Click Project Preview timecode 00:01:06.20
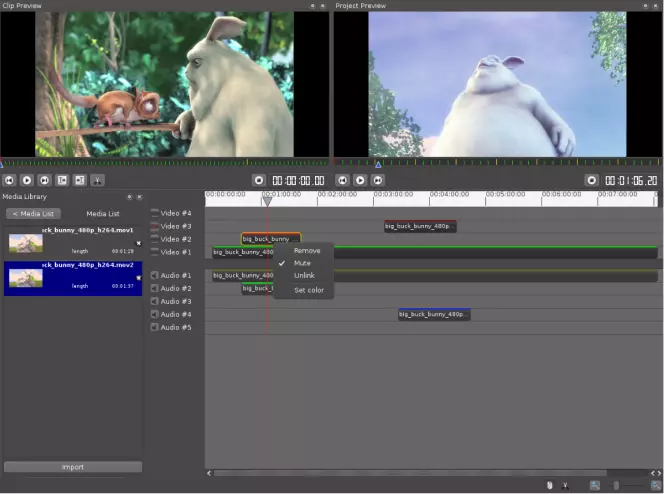This screenshot has width=664, height=494. point(631,181)
